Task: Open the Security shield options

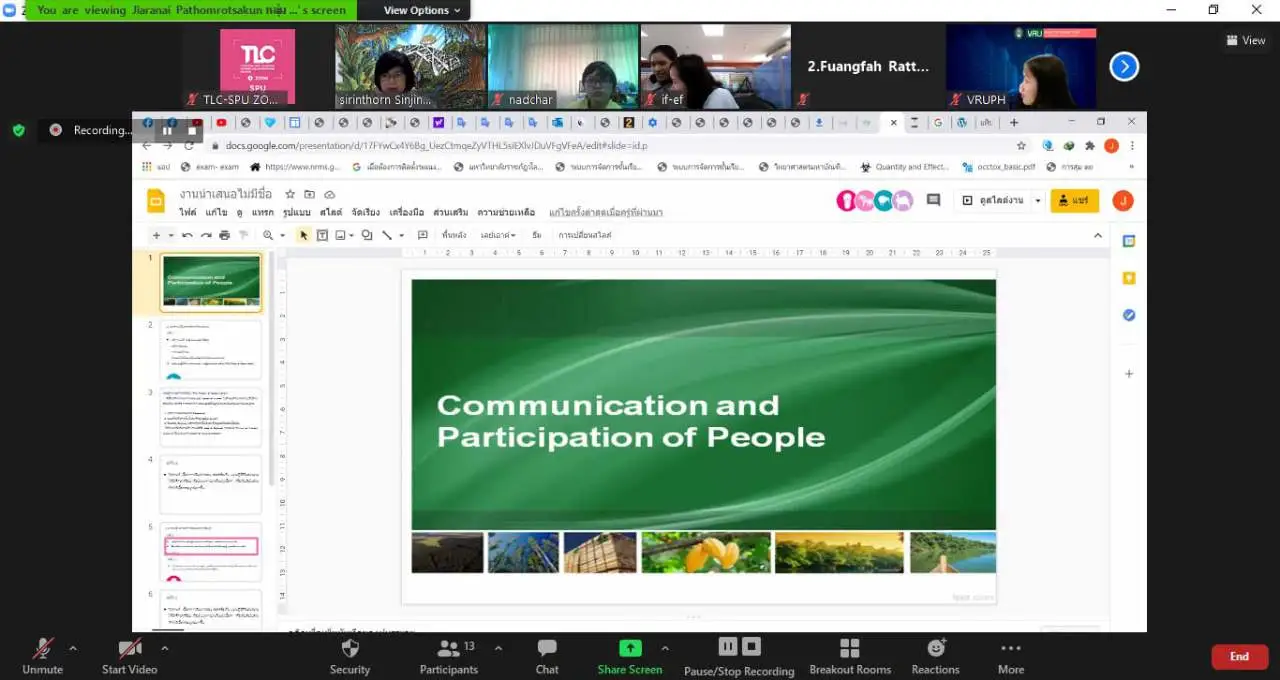Action: (349, 655)
